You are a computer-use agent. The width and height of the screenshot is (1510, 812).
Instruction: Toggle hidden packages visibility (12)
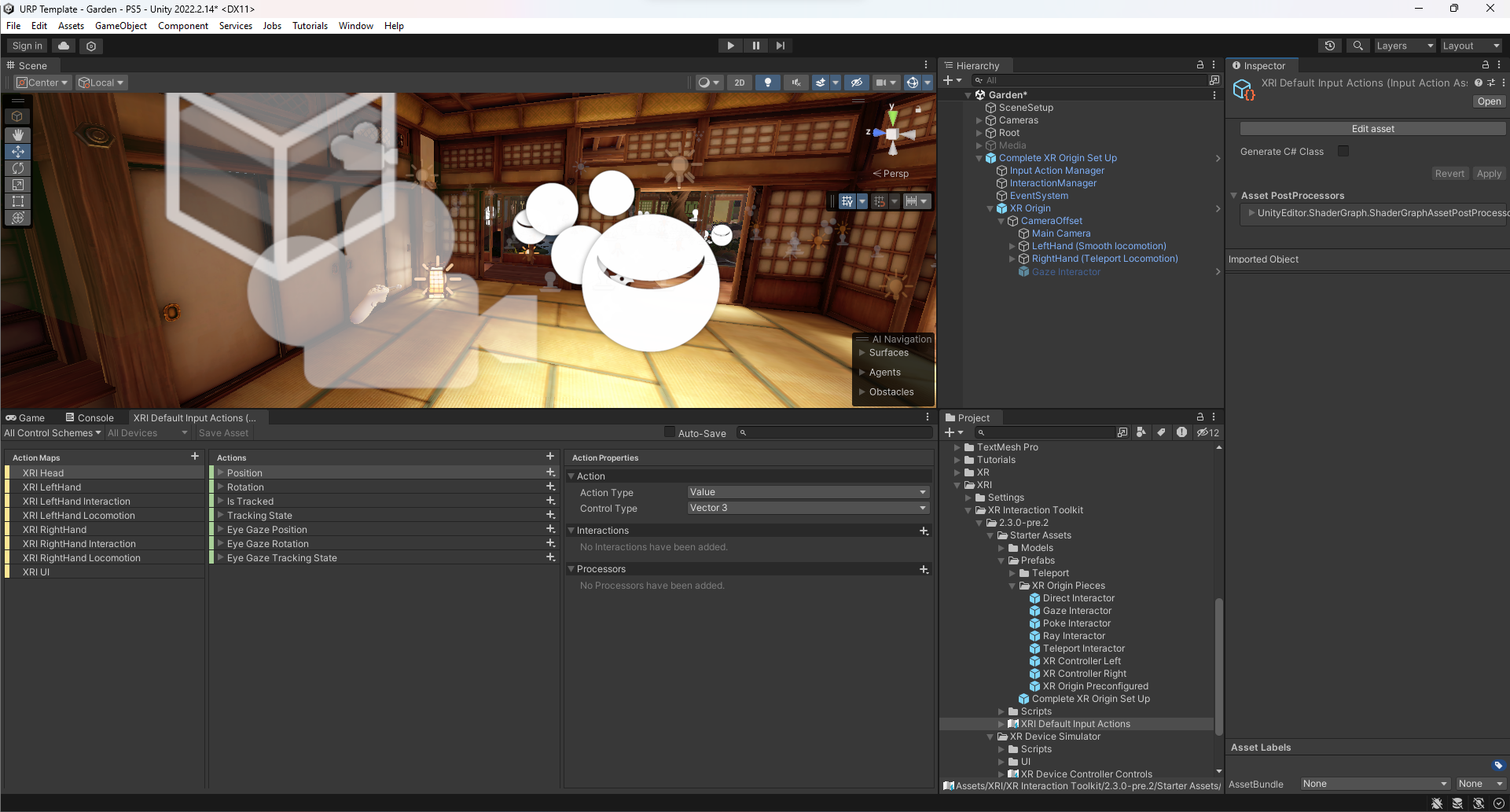coord(1208,432)
